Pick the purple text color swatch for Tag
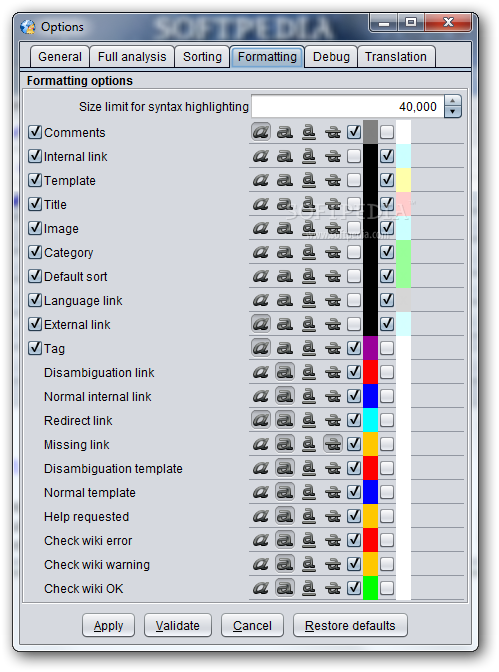Viewport: 499px width, 672px height. coord(370,348)
